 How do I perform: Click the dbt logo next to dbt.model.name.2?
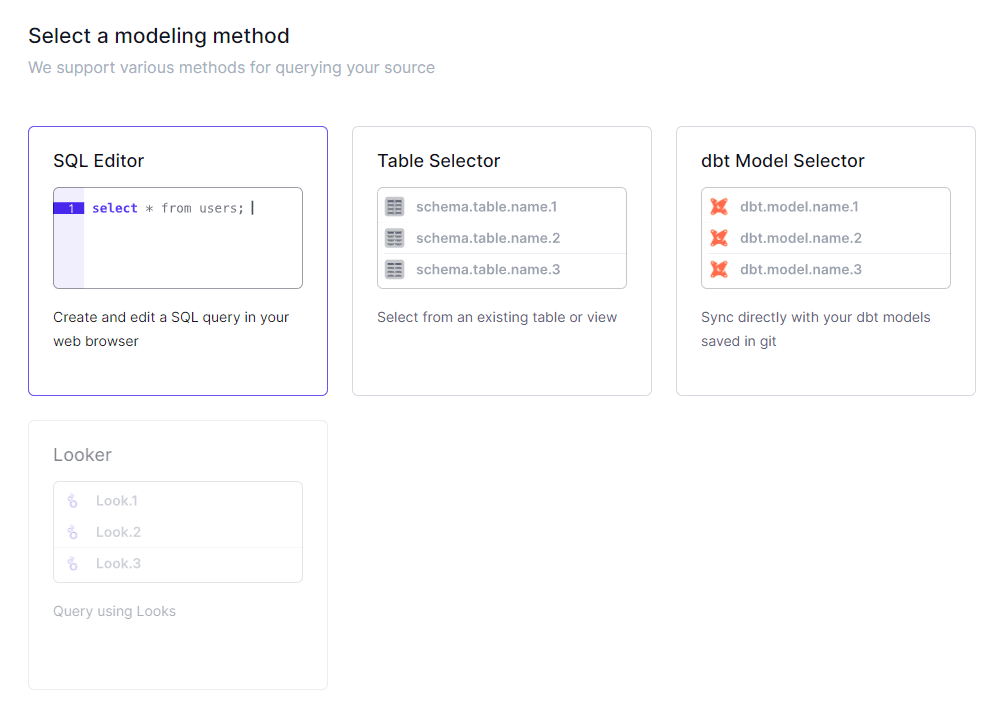719,238
